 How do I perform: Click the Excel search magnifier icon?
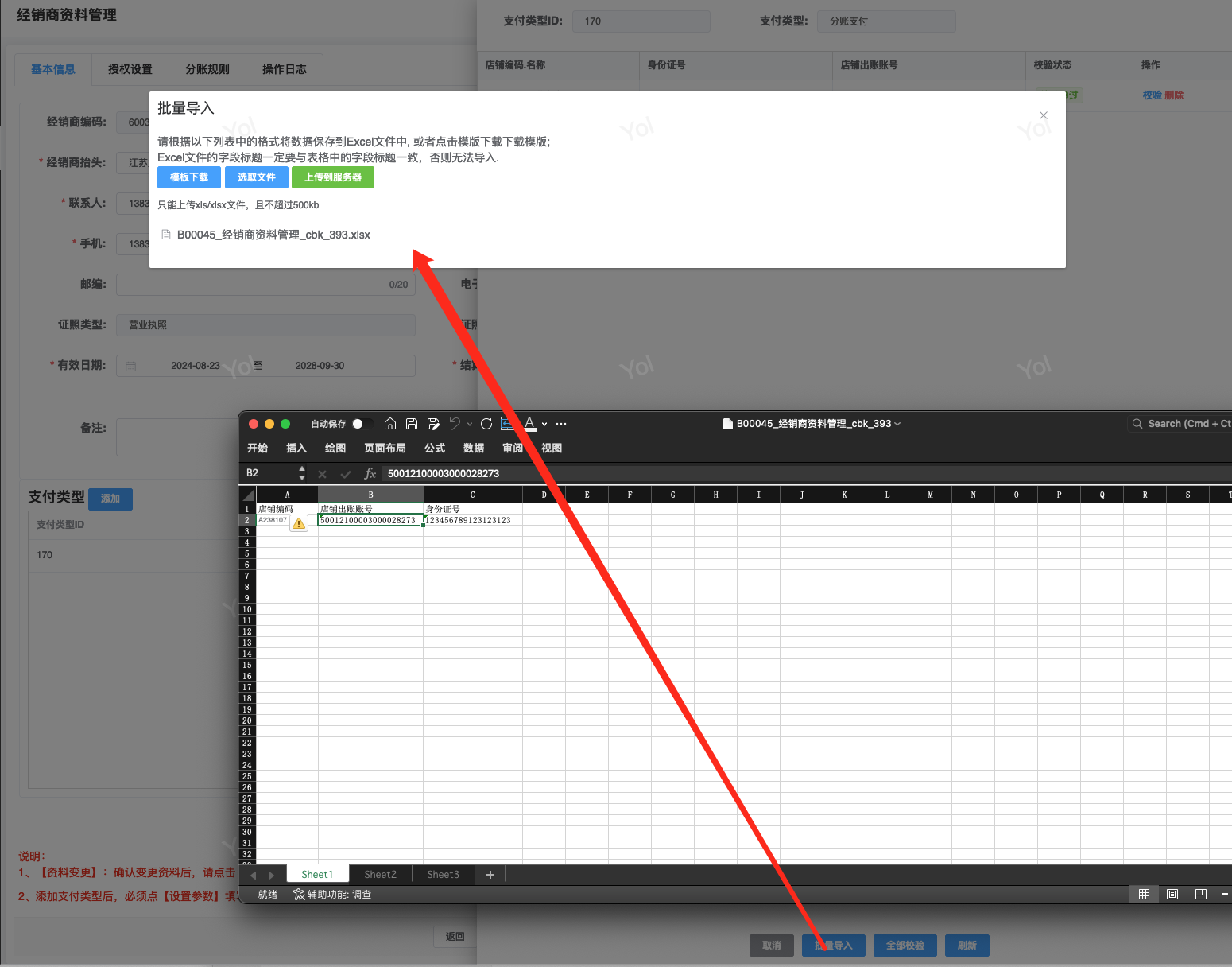click(1137, 424)
